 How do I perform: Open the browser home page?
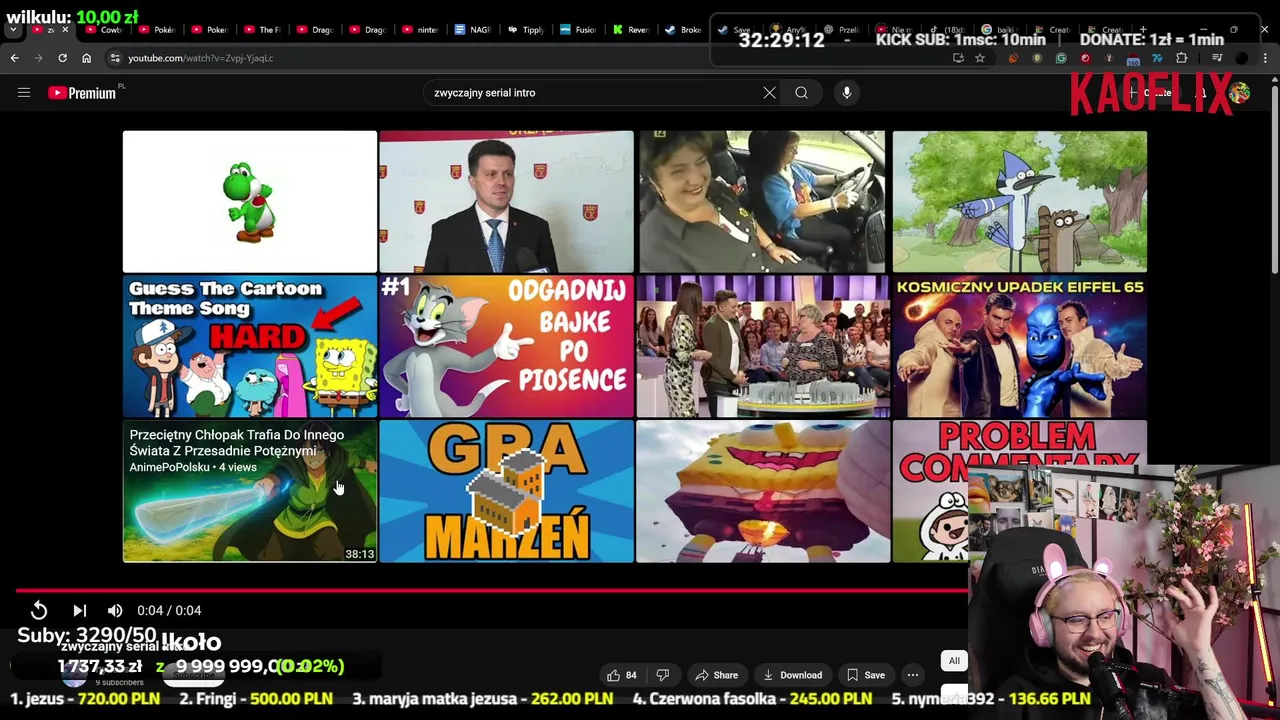pos(86,58)
